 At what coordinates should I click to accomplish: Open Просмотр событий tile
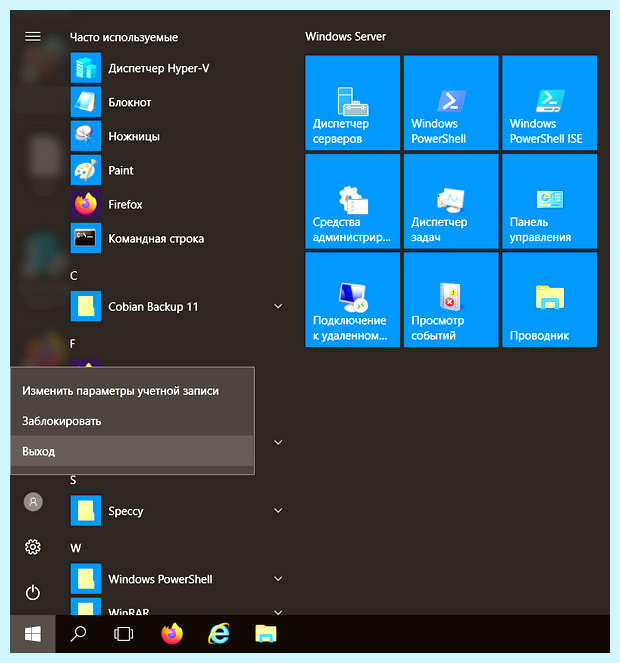coord(451,300)
